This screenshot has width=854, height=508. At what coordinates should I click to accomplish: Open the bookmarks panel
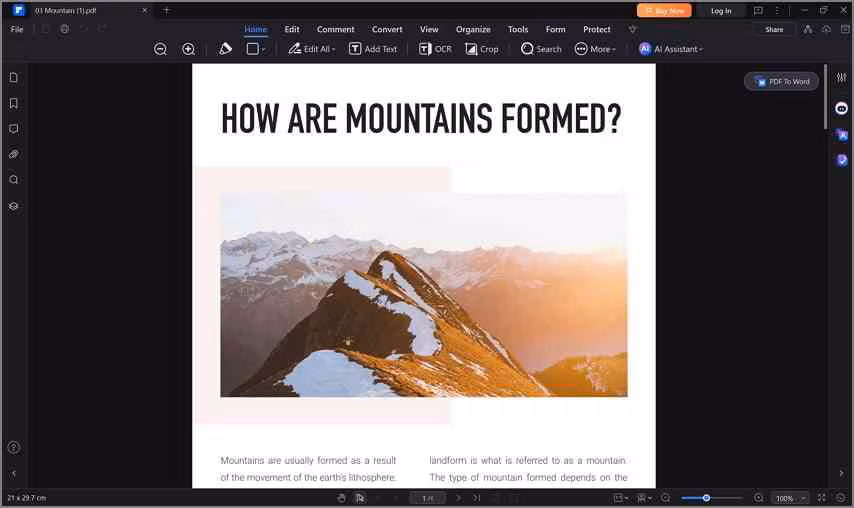coord(14,103)
